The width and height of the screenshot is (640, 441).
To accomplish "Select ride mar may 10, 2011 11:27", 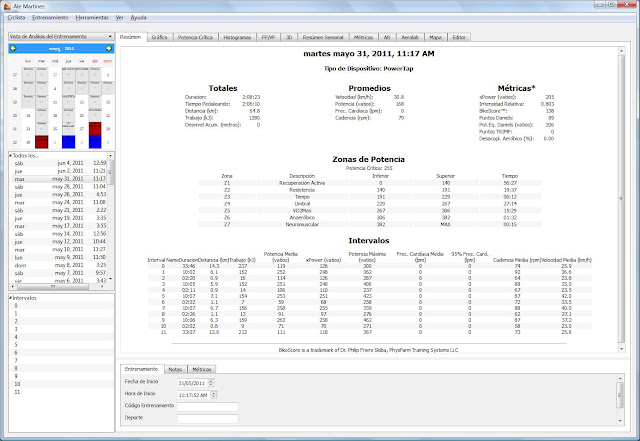I will click(x=60, y=249).
